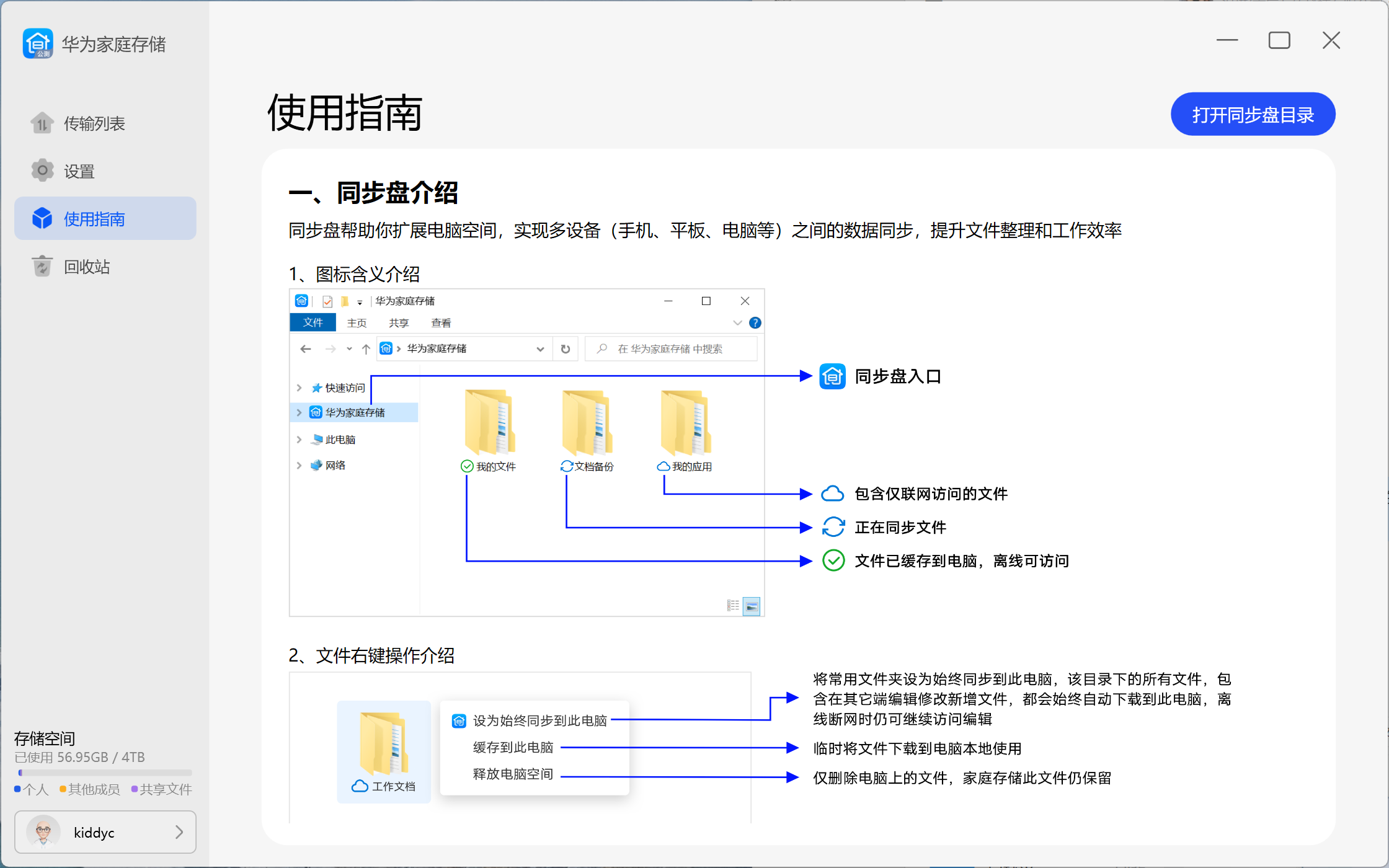Click the up-directory arrow in the illustrated explorer

(x=366, y=349)
